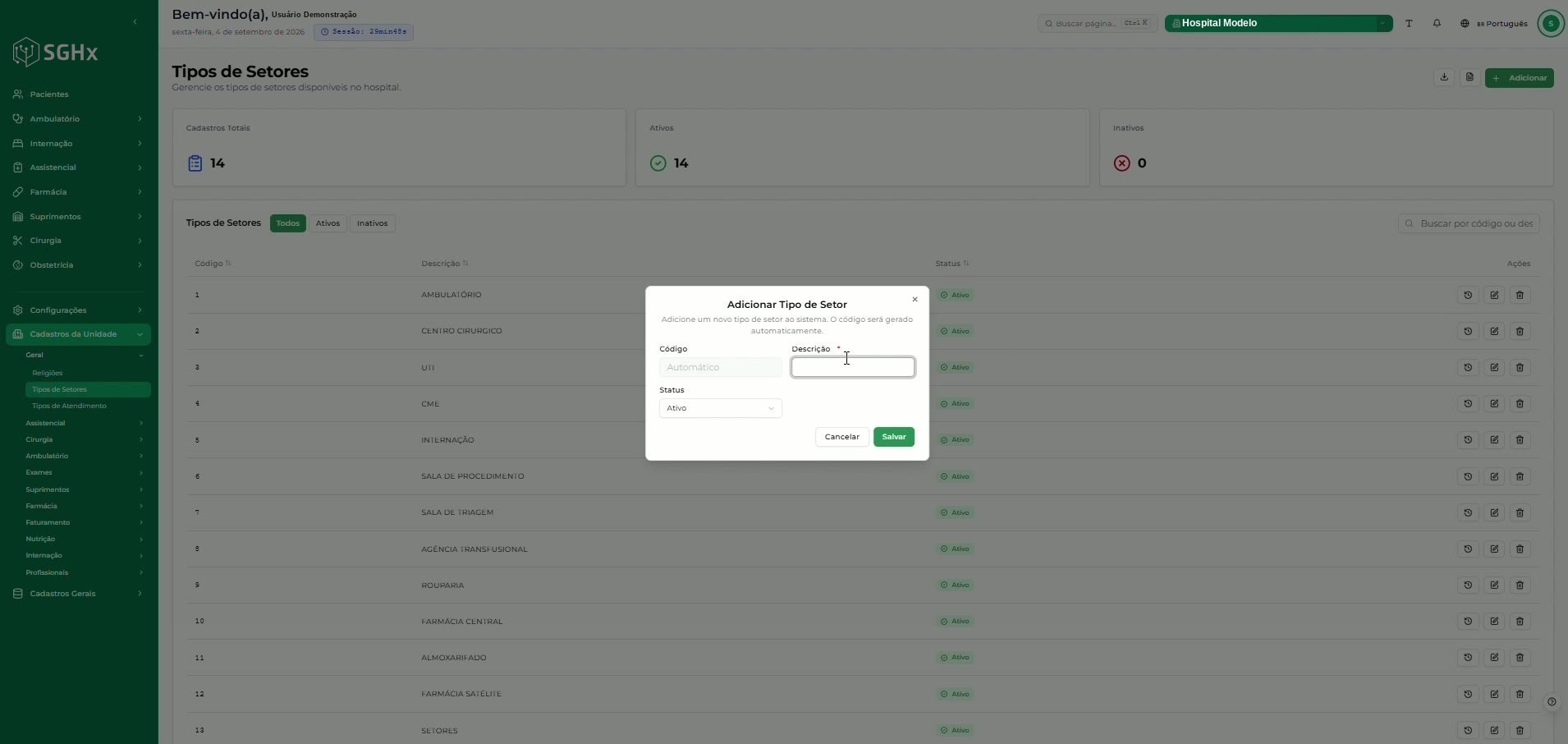Click the Descrição input field
Screen dimensions: 1568x744
852,367
